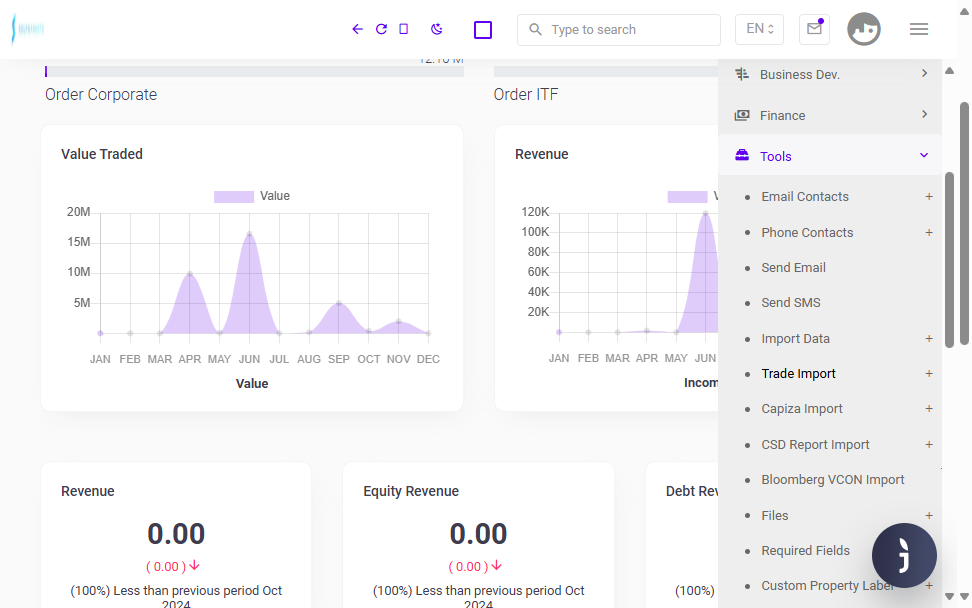
Task: Open the user avatar menu
Action: coord(864,29)
